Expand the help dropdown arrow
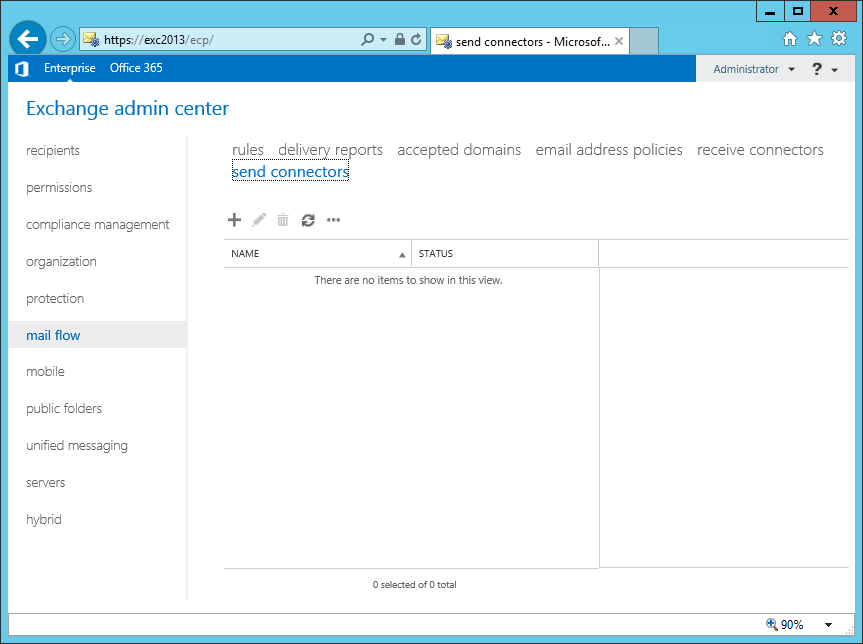This screenshot has width=863, height=644. (834, 70)
